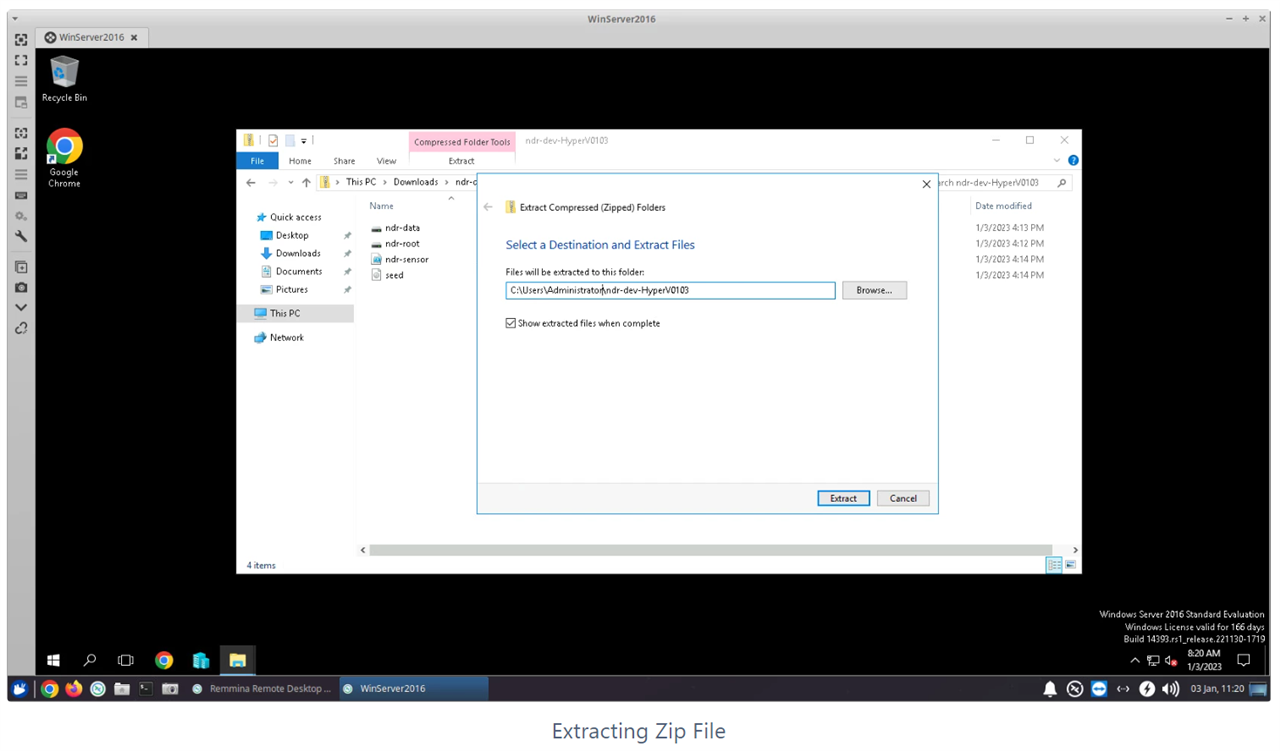This screenshot has height=751, width=1280.
Task: Toggle Remmina grab keyboard events icon
Action: pyautogui.click(x=21, y=195)
